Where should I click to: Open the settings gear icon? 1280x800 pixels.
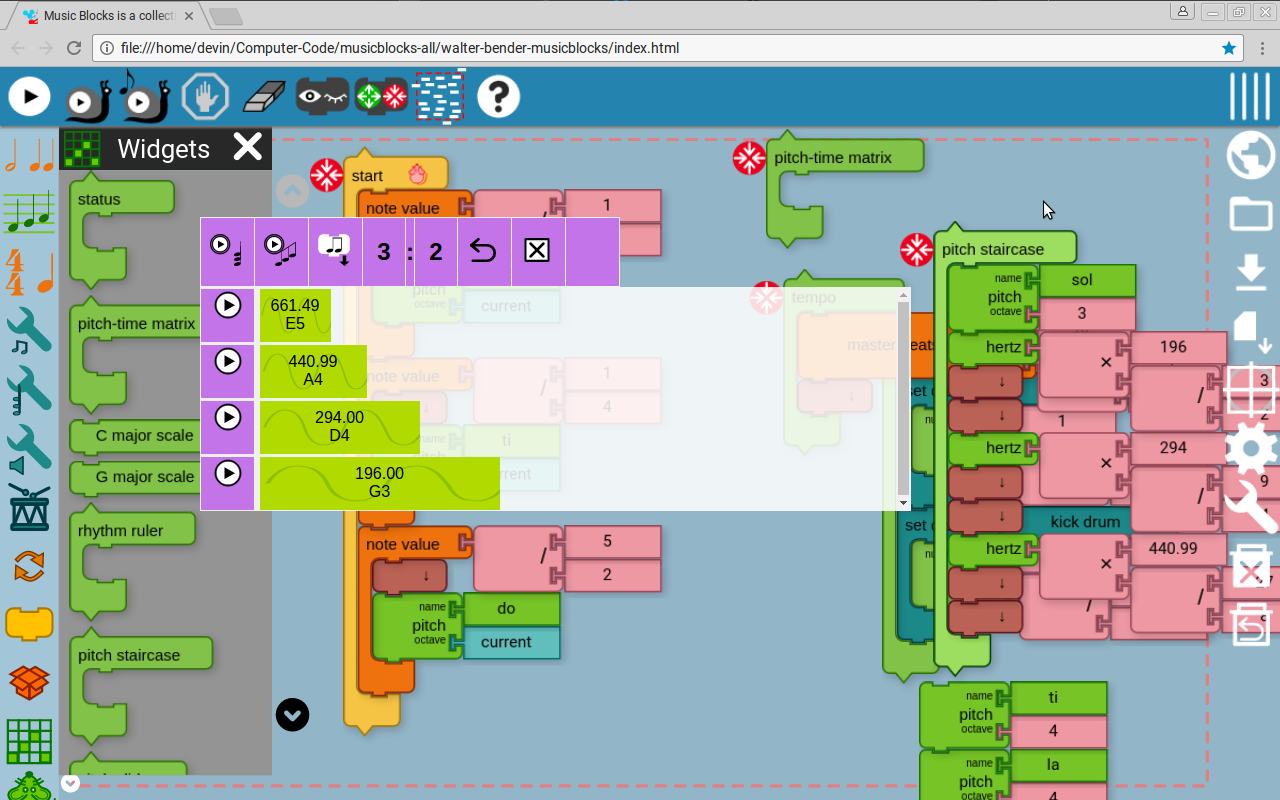tap(1251, 447)
